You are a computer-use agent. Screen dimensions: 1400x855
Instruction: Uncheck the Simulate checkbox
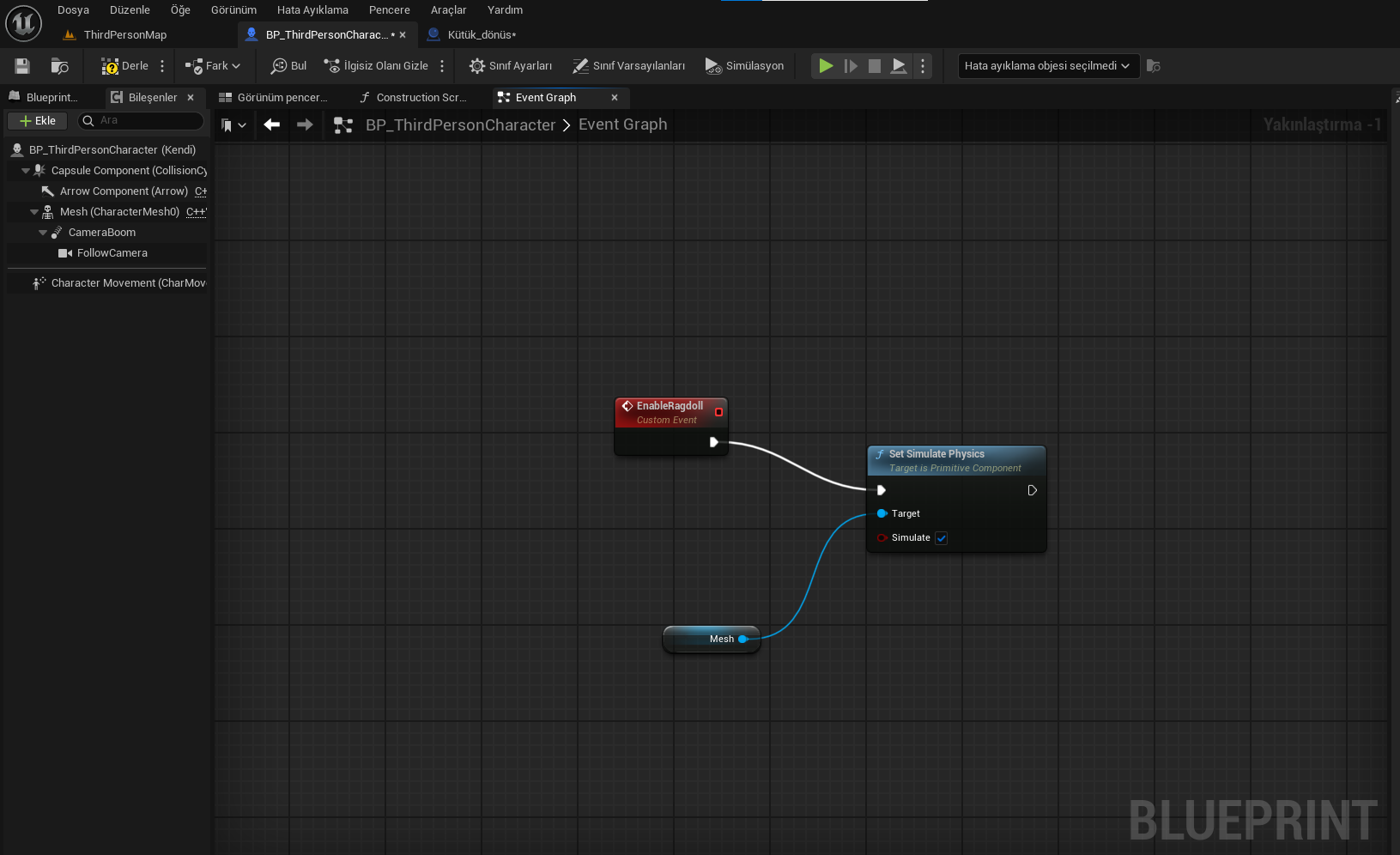(x=941, y=538)
